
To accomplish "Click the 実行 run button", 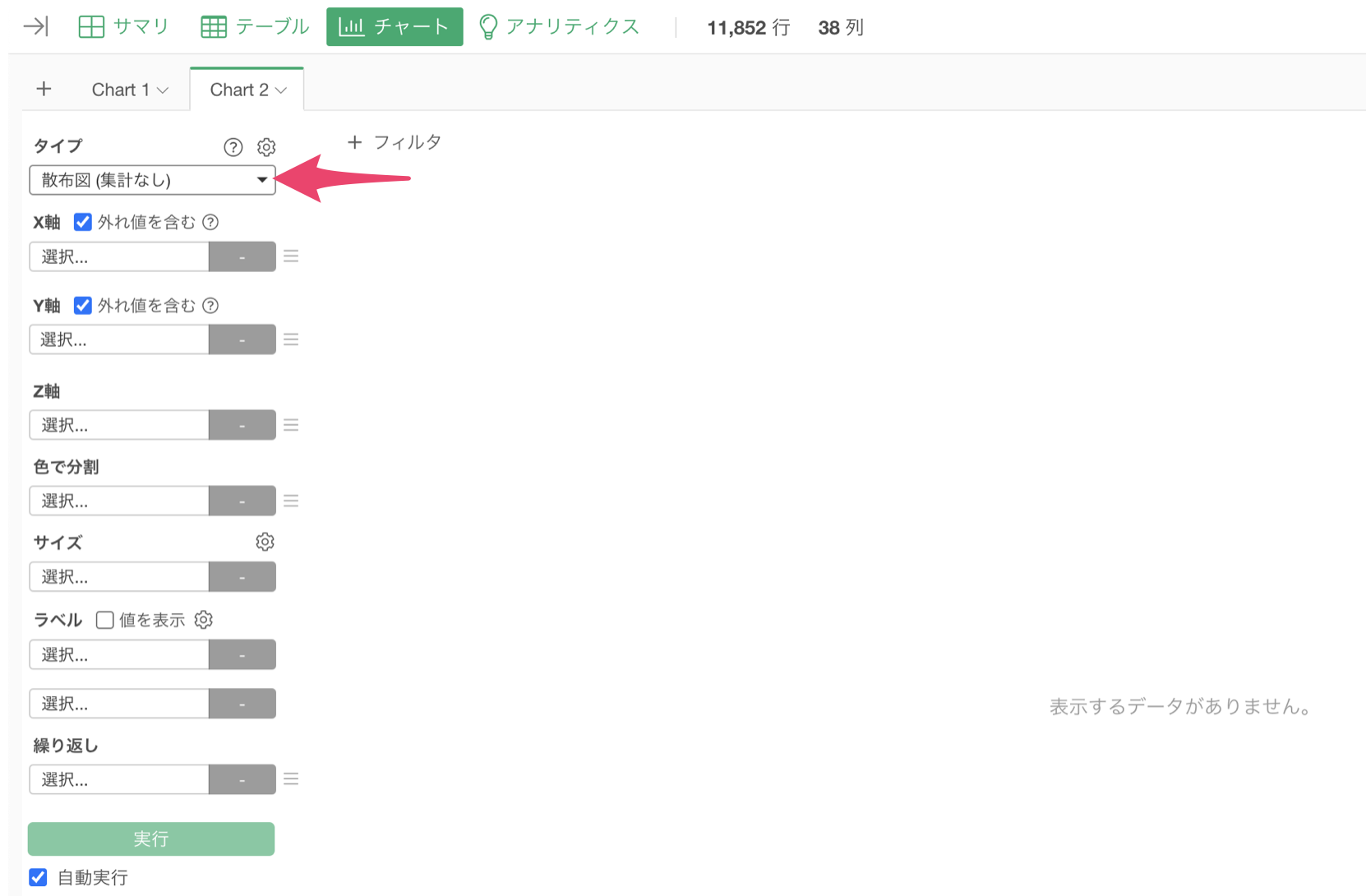I will [151, 839].
